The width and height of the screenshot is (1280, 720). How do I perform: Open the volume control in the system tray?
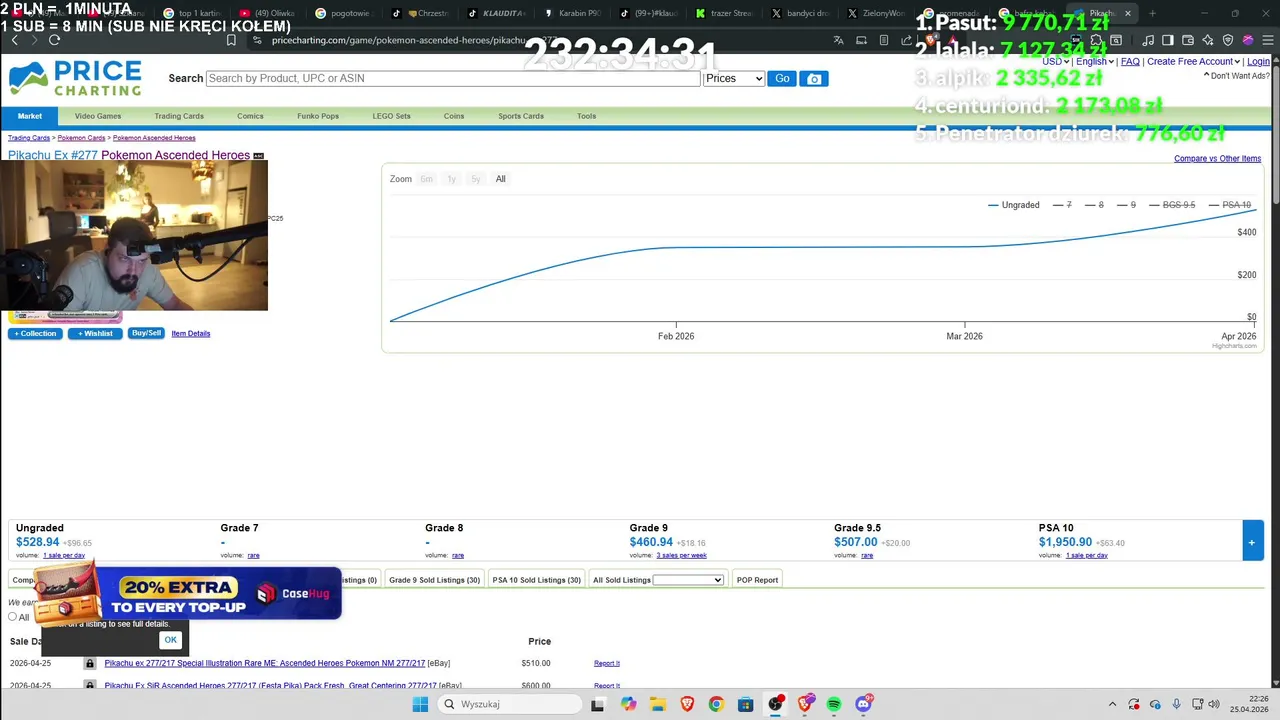(x=1214, y=704)
